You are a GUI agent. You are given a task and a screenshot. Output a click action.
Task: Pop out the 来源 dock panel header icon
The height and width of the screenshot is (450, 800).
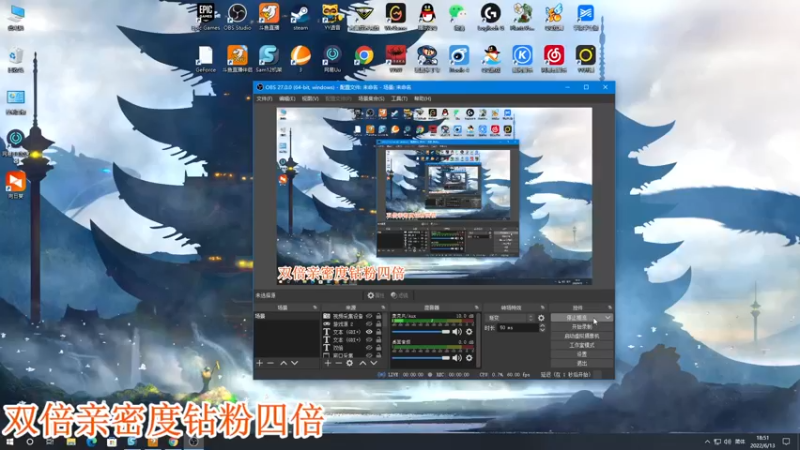[383, 308]
